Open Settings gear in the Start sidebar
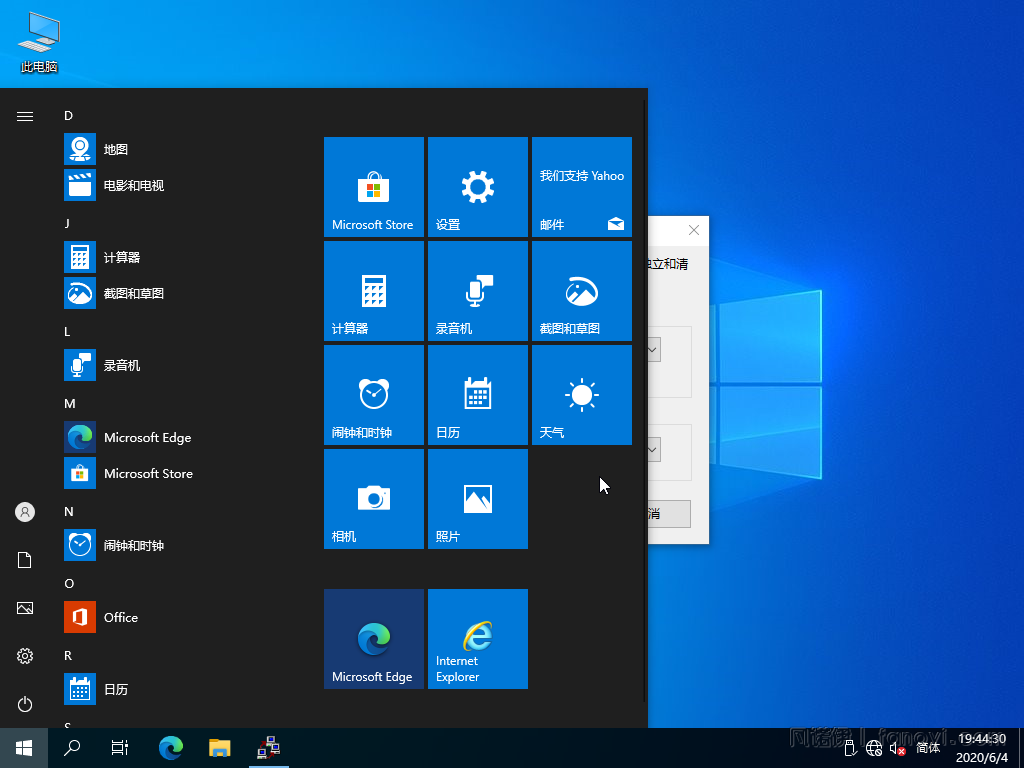This screenshot has width=1024, height=768. (25, 656)
